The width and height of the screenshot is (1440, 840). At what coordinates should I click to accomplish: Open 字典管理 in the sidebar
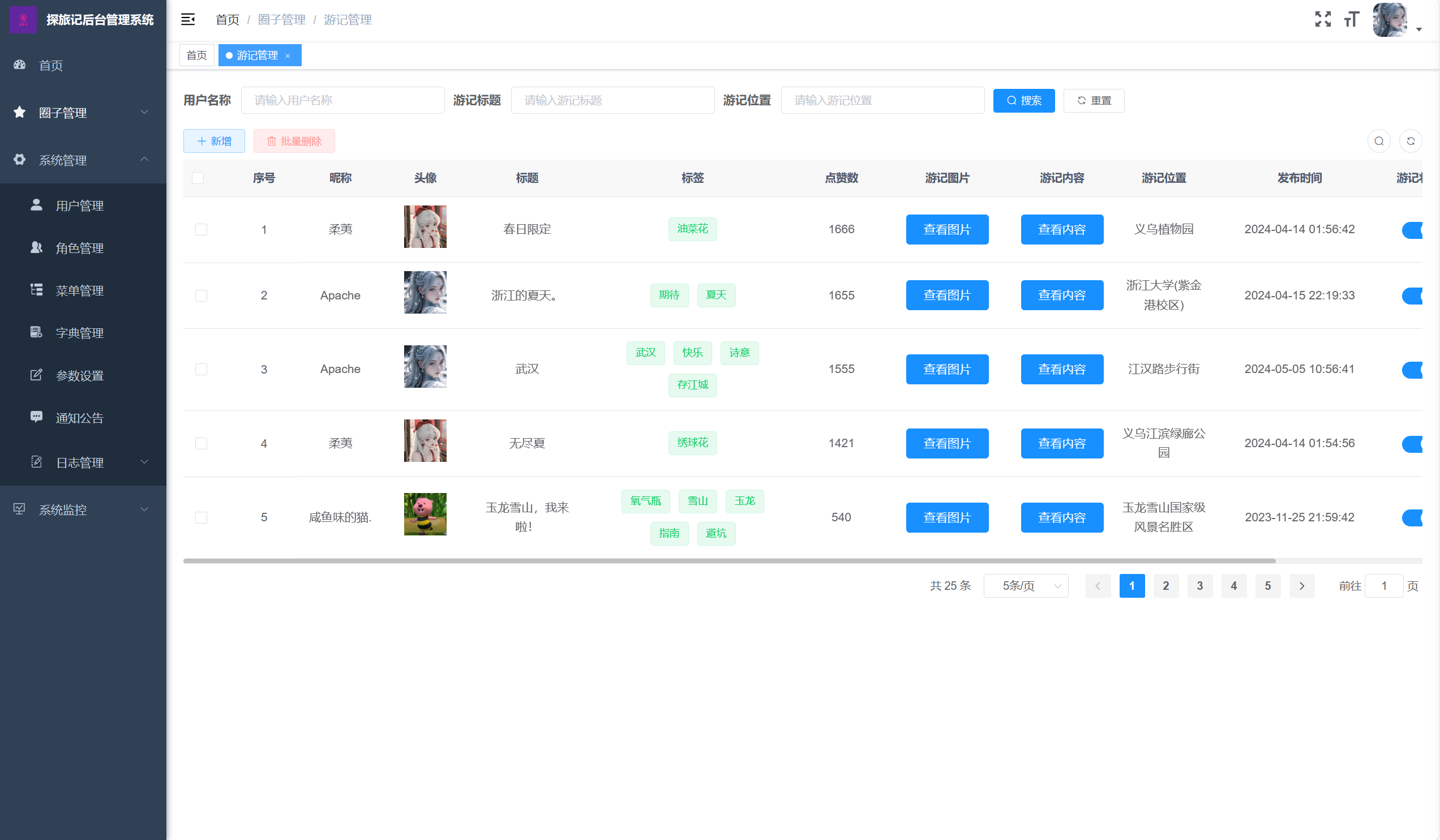[x=79, y=333]
